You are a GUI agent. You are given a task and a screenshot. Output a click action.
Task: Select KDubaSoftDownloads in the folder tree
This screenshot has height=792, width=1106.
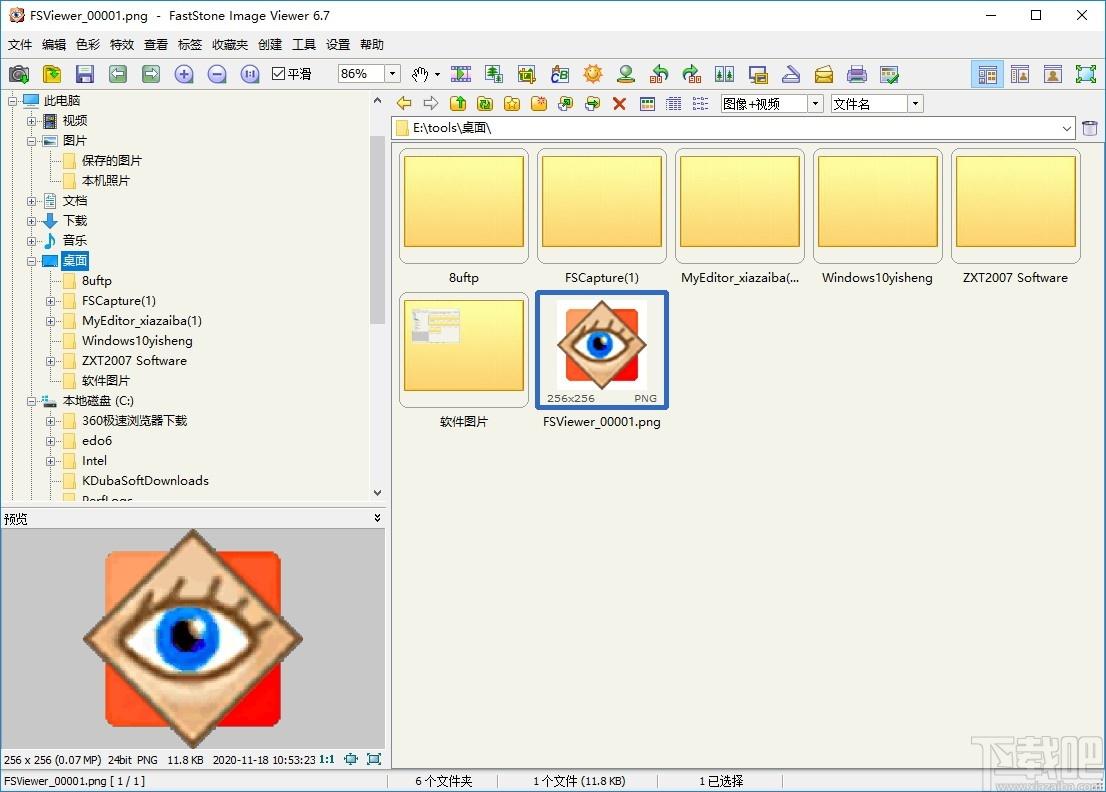pyautogui.click(x=145, y=481)
